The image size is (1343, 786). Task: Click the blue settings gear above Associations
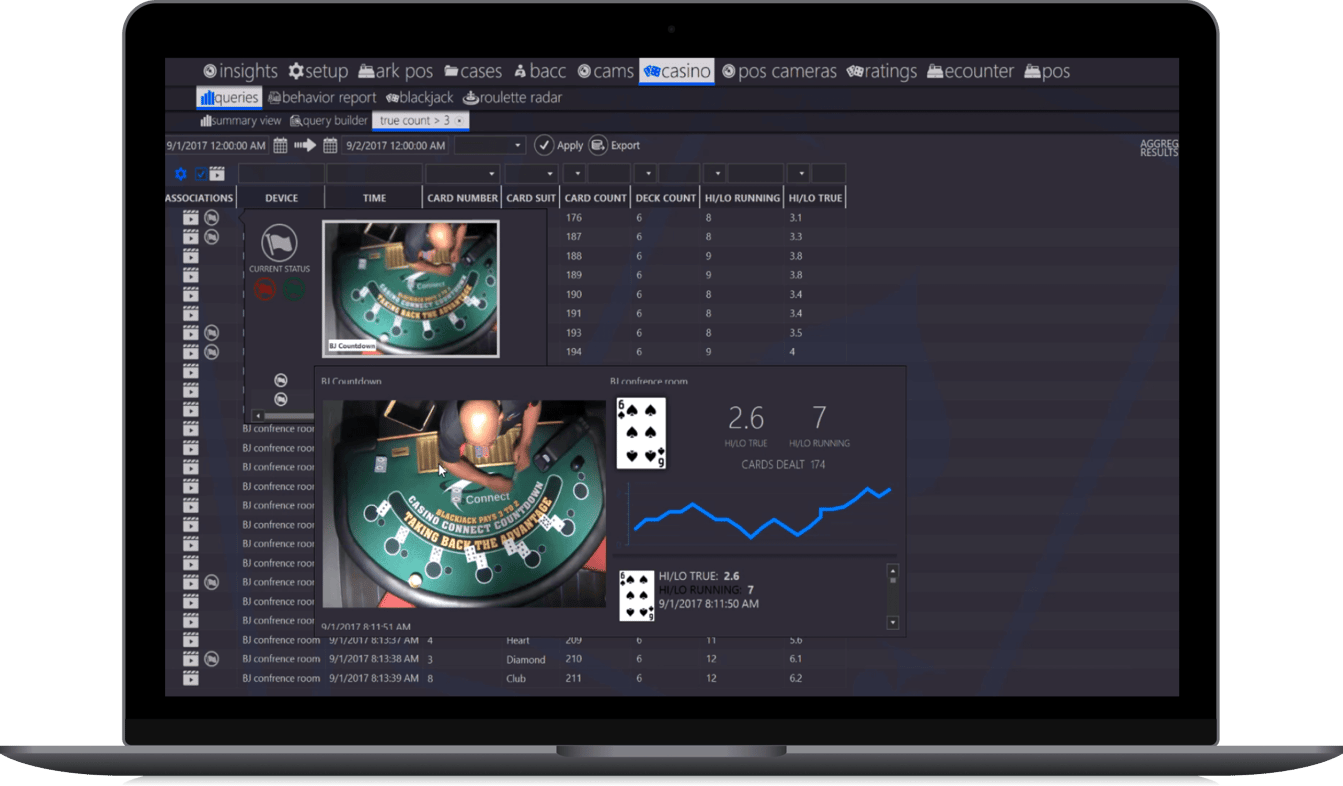click(x=181, y=174)
